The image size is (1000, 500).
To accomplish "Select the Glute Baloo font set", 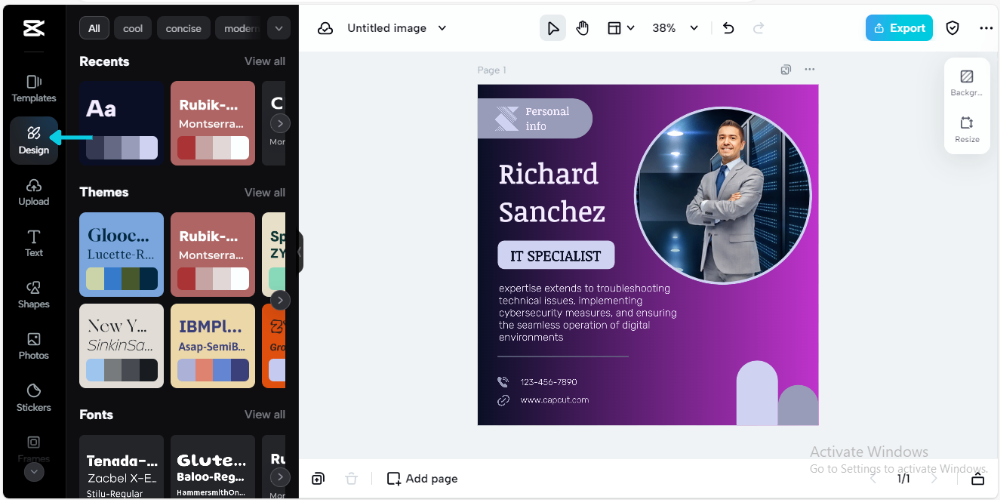I will coord(212,467).
